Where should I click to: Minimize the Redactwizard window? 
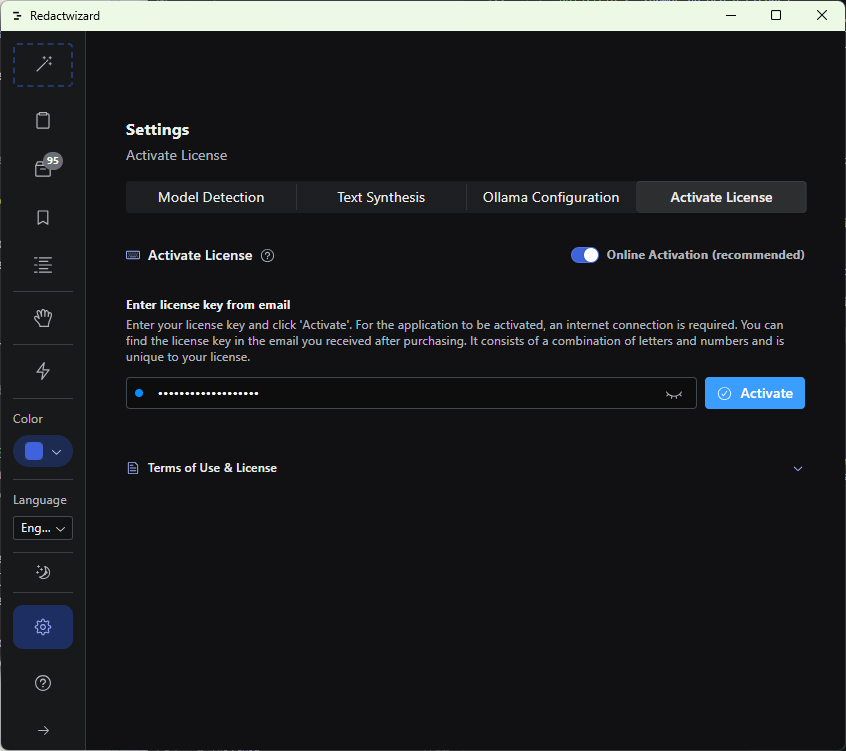click(x=731, y=16)
